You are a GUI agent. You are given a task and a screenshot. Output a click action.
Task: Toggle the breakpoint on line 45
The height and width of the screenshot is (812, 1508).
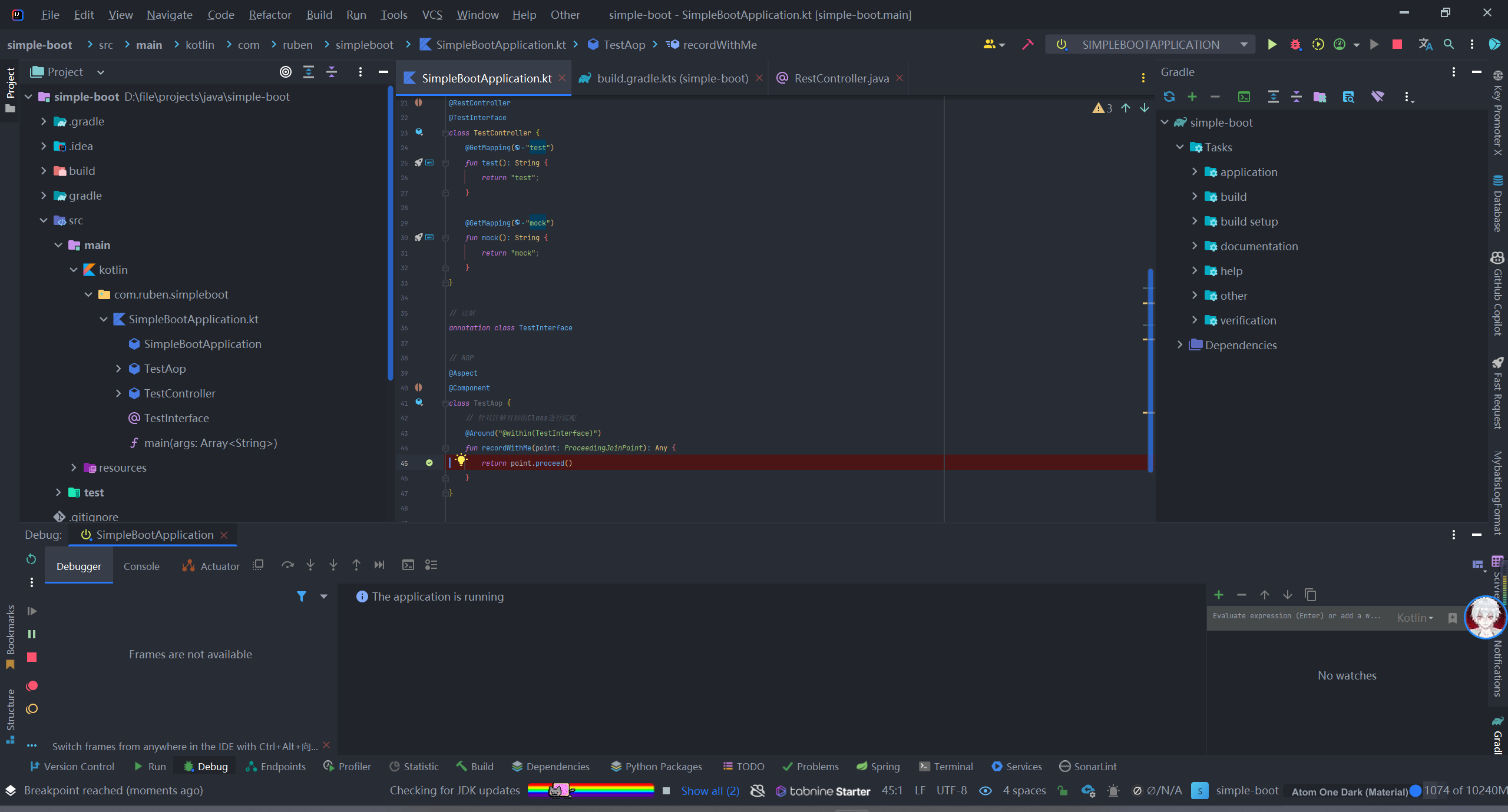point(429,463)
